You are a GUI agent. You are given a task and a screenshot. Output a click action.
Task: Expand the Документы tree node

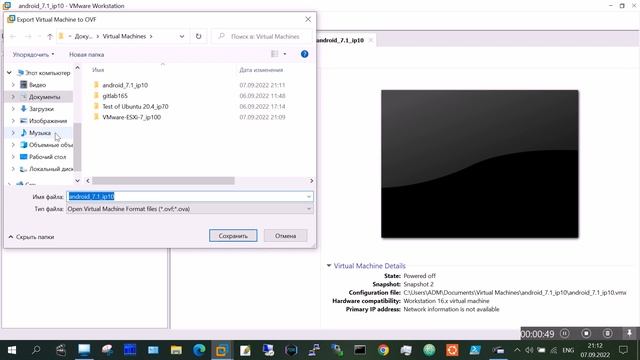13,97
